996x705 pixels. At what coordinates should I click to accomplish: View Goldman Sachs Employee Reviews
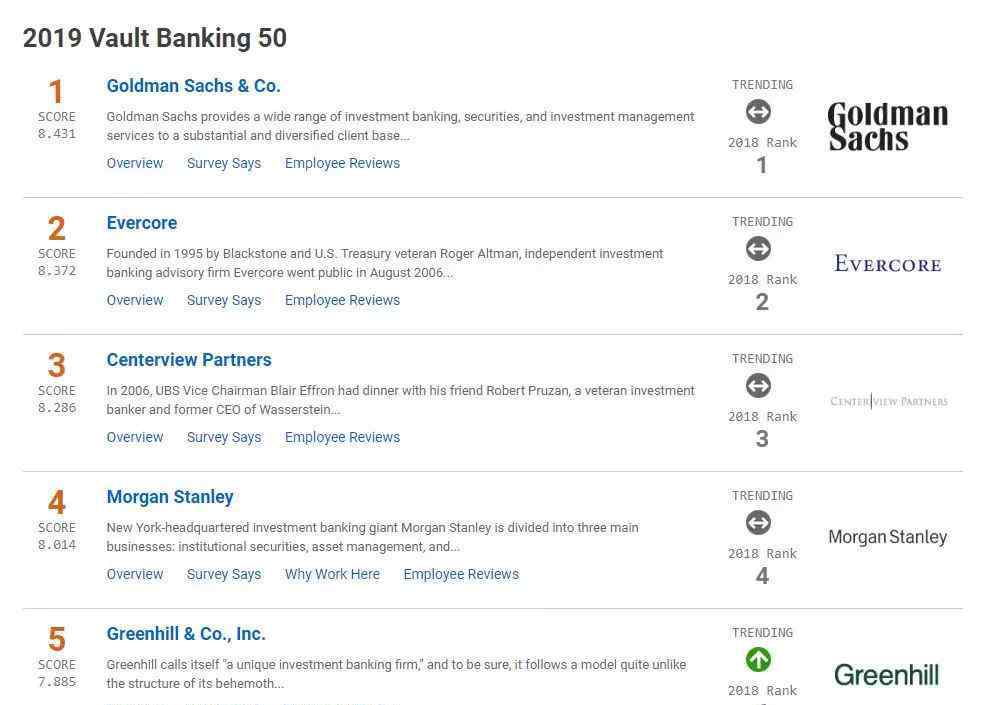[342, 163]
